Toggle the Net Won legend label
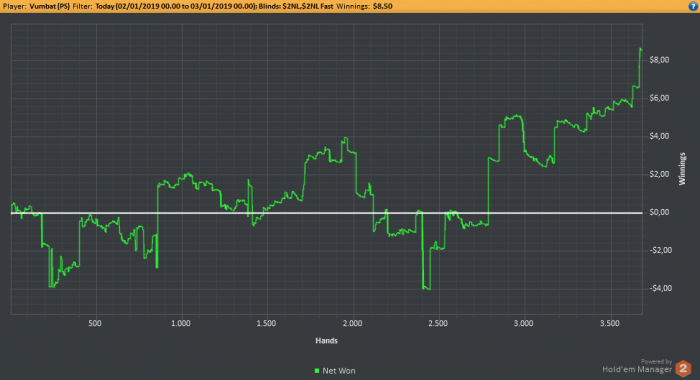Screen dimensions: 700x380 339,371
